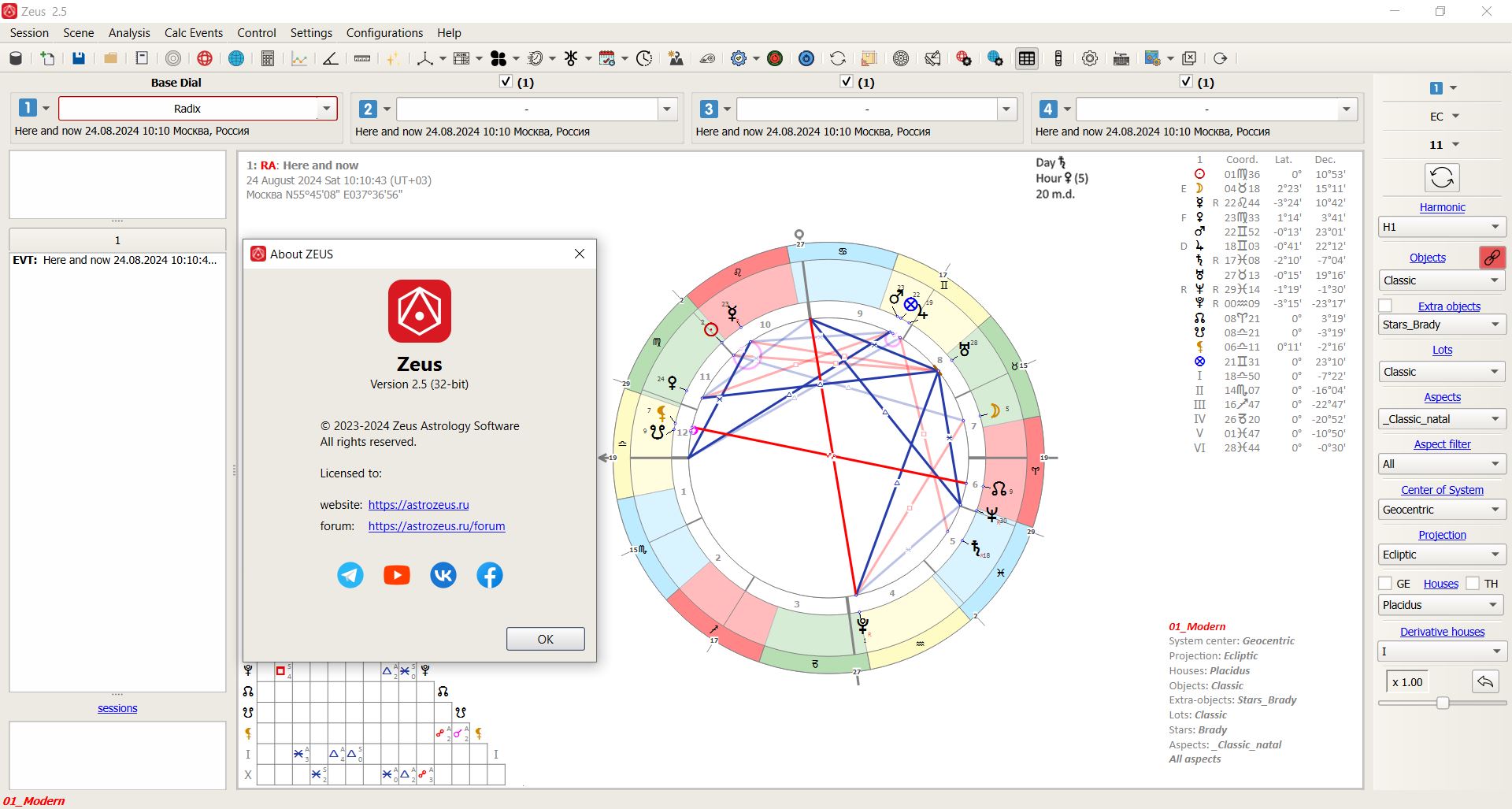Open the calculator toolbar icon
Screen dimensions: 1512x809
(x=268, y=58)
